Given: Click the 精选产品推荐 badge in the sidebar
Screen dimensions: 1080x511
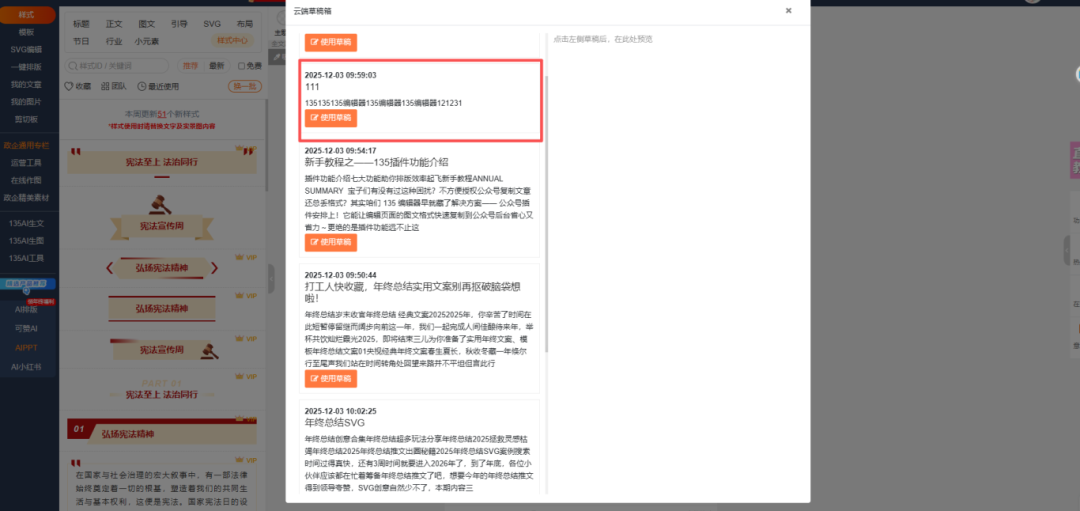Looking at the screenshot, I should (x=26, y=284).
